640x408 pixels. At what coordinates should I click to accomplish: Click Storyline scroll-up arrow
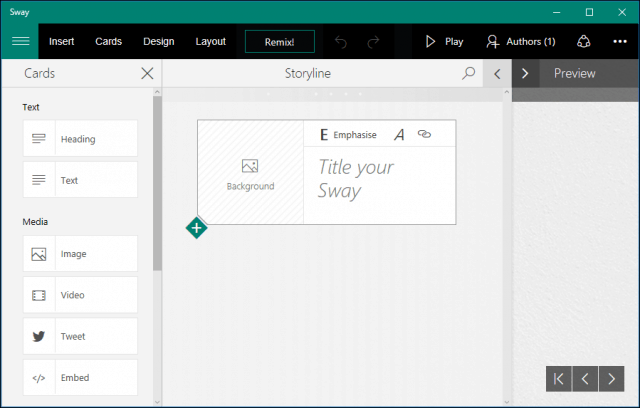pyautogui.click(x=507, y=92)
